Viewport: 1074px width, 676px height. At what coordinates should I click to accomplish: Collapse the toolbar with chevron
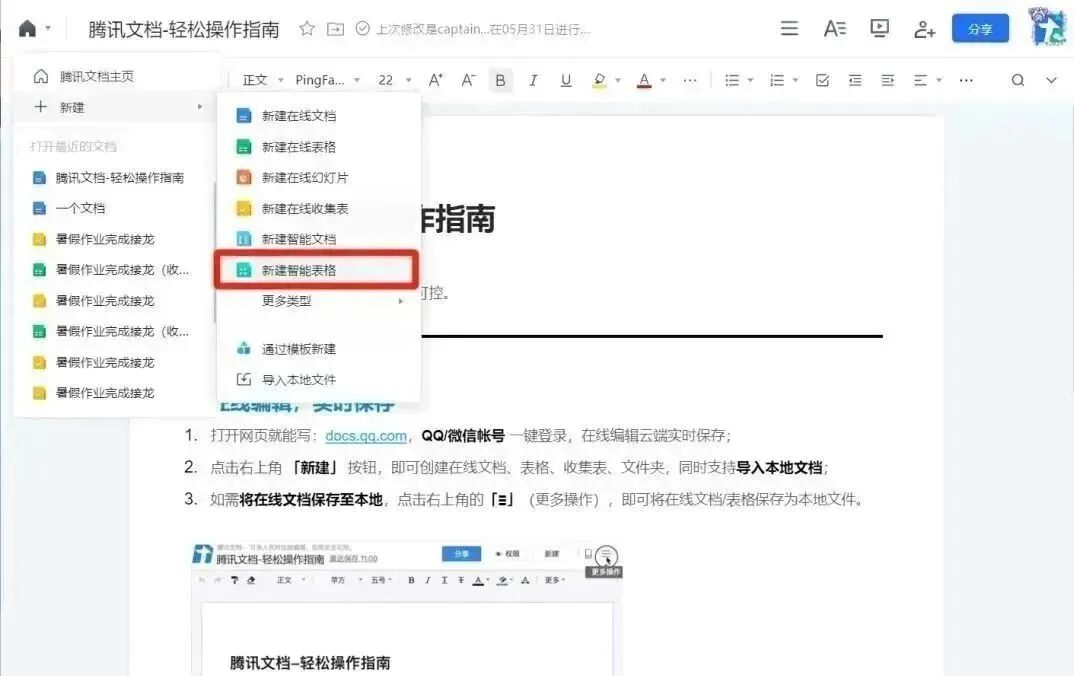[1051, 80]
